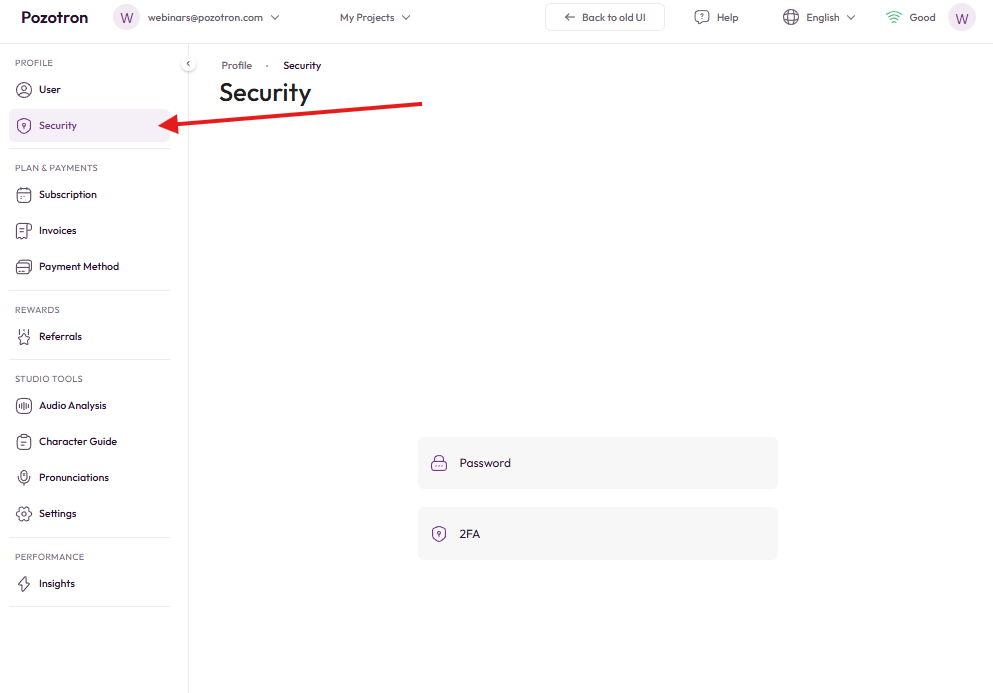Click the Back to old UI button
Viewport: 993px width, 693px height.
pos(604,17)
